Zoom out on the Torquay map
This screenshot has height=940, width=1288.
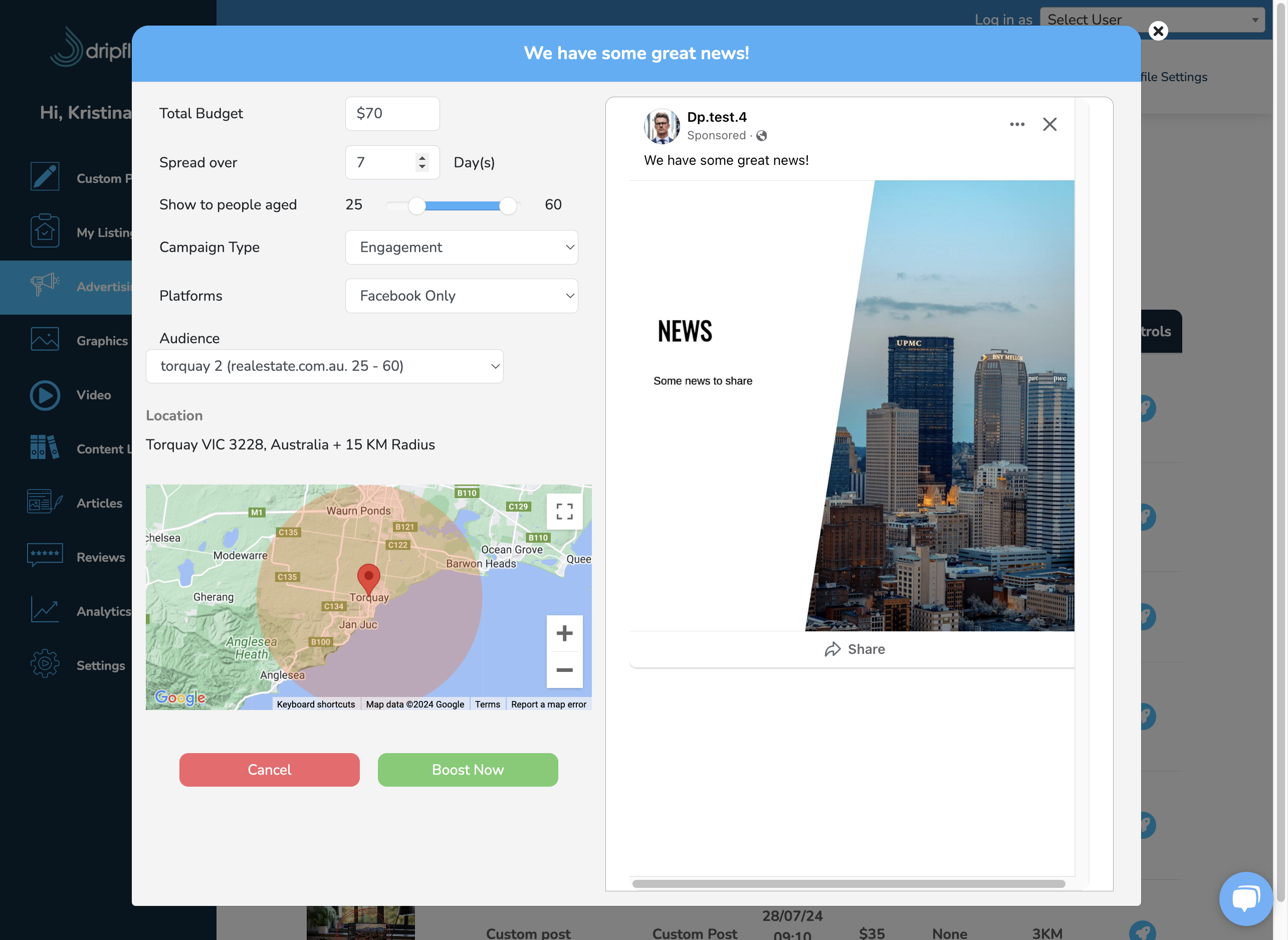coord(564,670)
